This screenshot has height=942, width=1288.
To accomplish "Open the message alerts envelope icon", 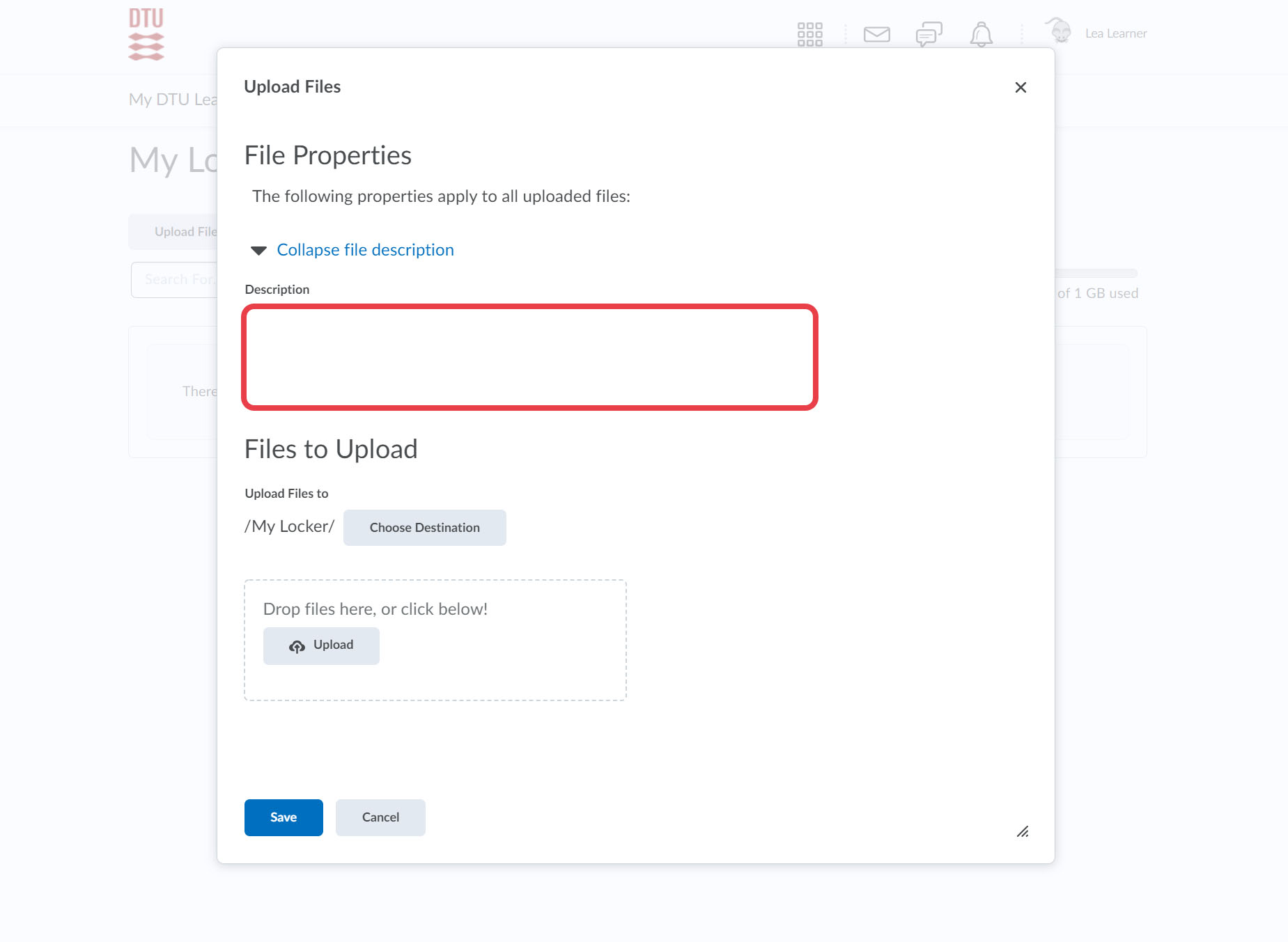I will pos(876,34).
